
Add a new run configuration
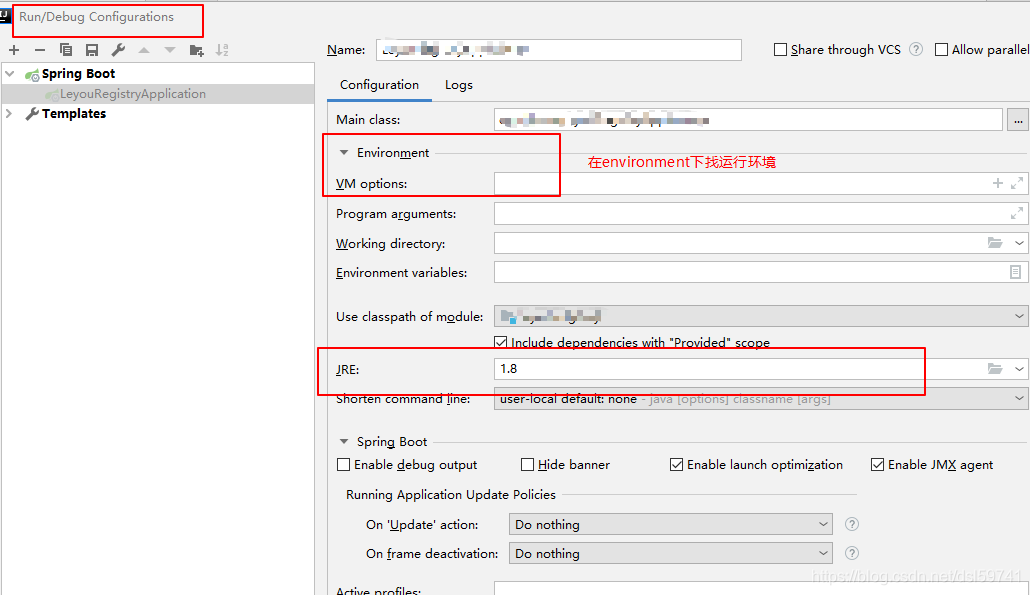click(x=14, y=50)
